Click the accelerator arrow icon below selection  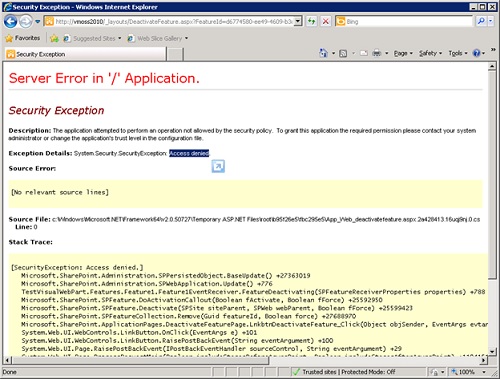coord(218,166)
